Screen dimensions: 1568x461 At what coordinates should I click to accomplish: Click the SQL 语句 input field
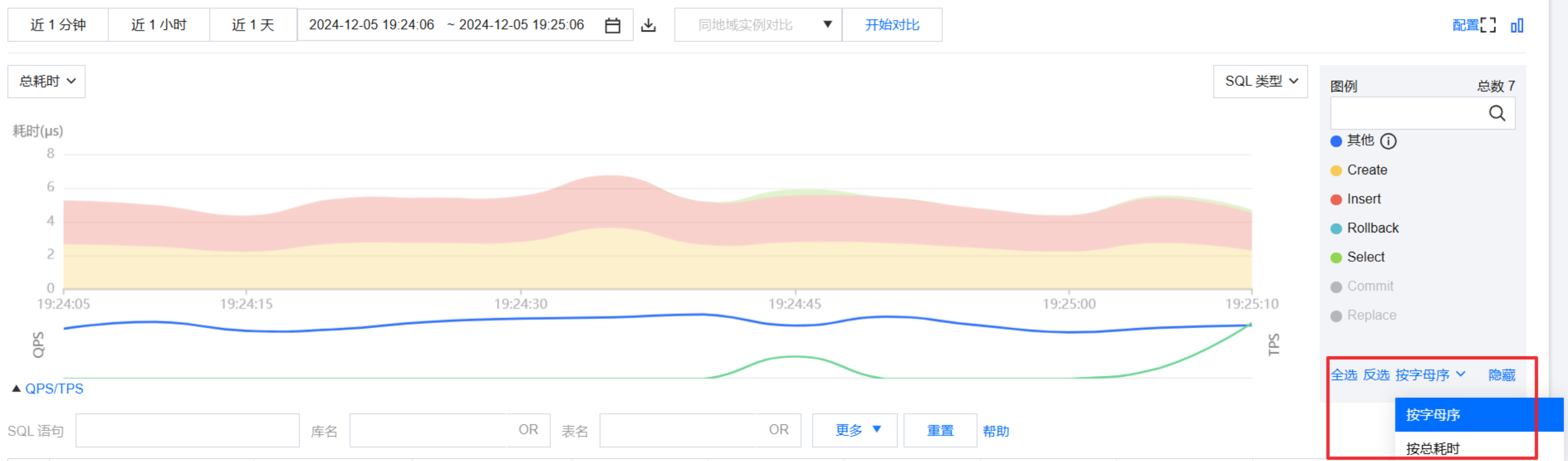pyautogui.click(x=188, y=431)
